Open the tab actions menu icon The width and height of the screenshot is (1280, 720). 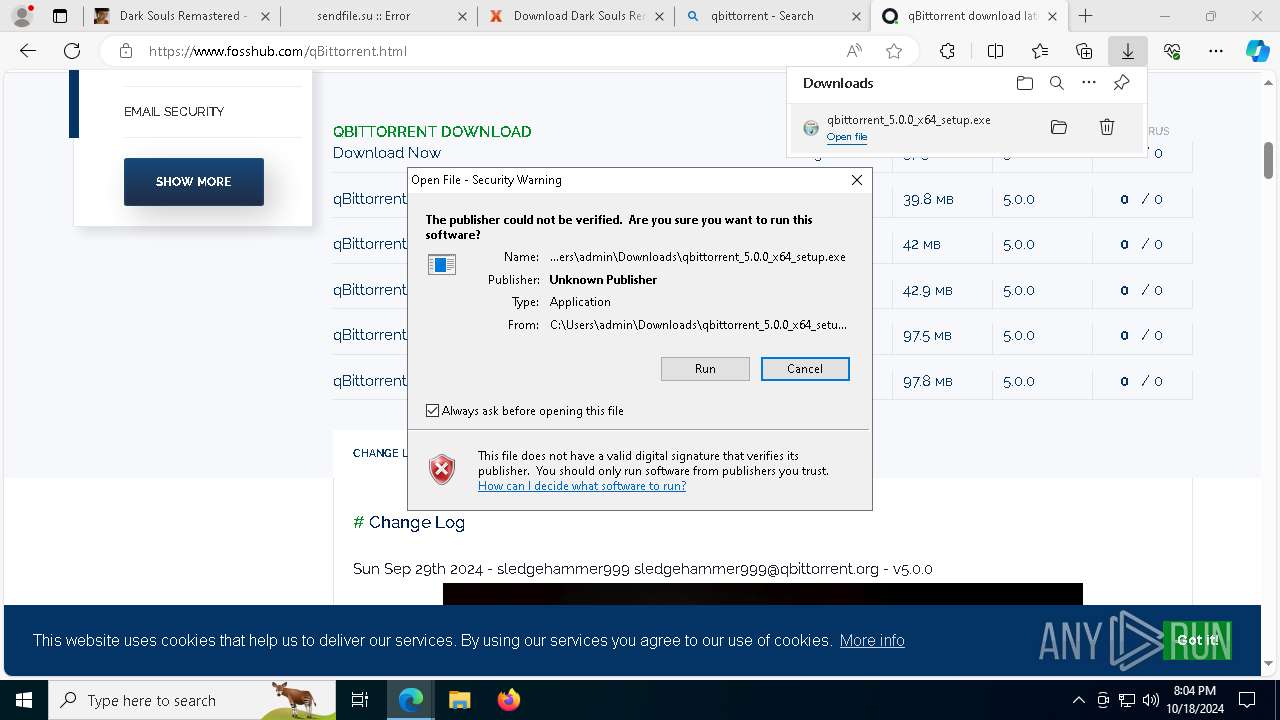60,16
